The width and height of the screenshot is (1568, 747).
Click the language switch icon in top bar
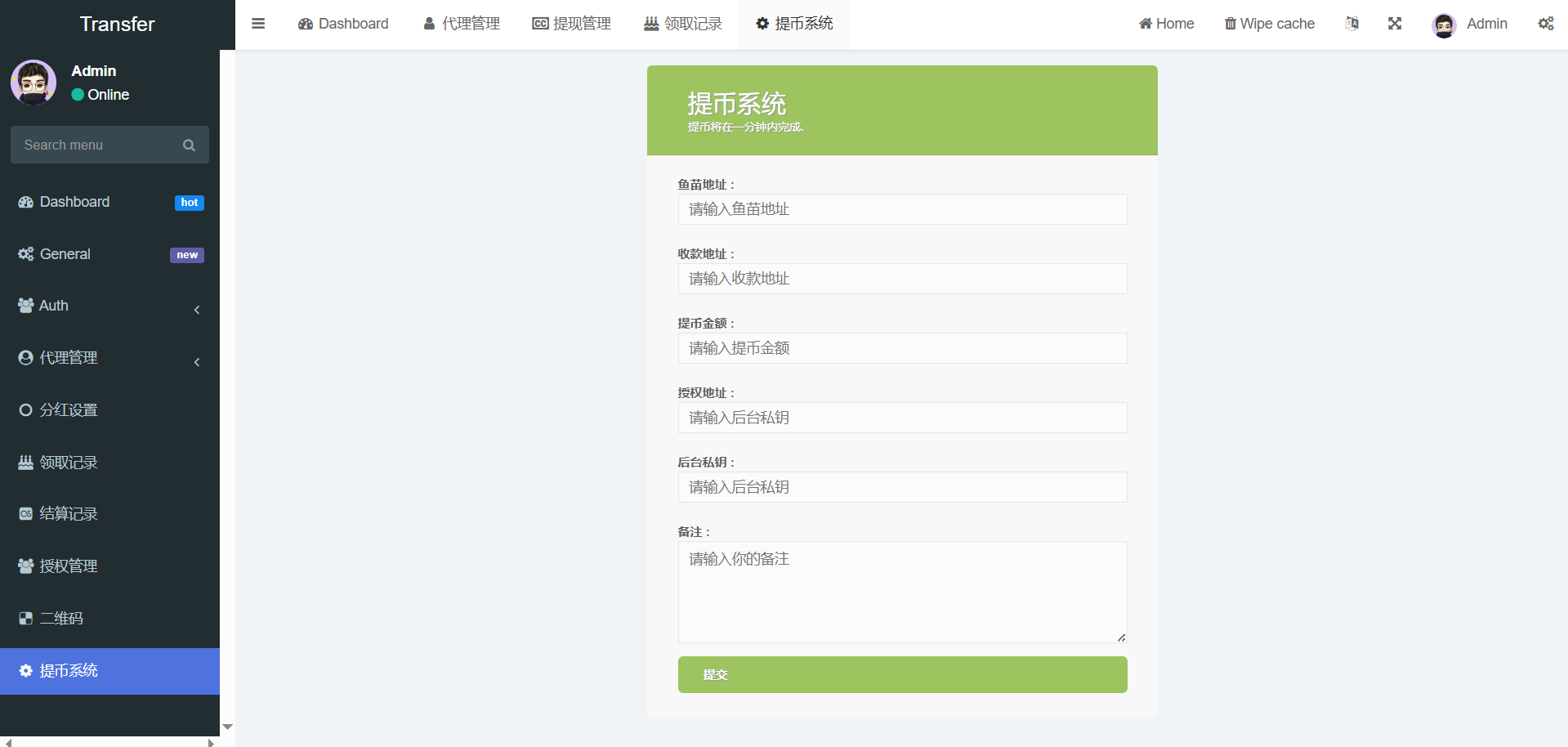pos(1352,24)
